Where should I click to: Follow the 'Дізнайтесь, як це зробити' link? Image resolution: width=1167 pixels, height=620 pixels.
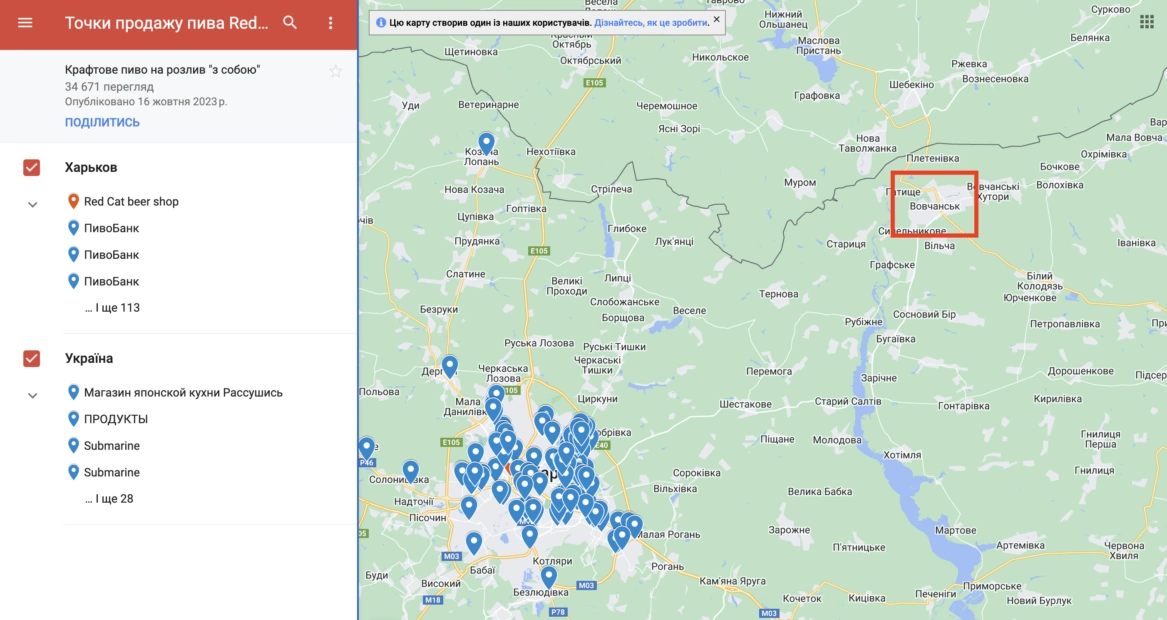tap(651, 23)
